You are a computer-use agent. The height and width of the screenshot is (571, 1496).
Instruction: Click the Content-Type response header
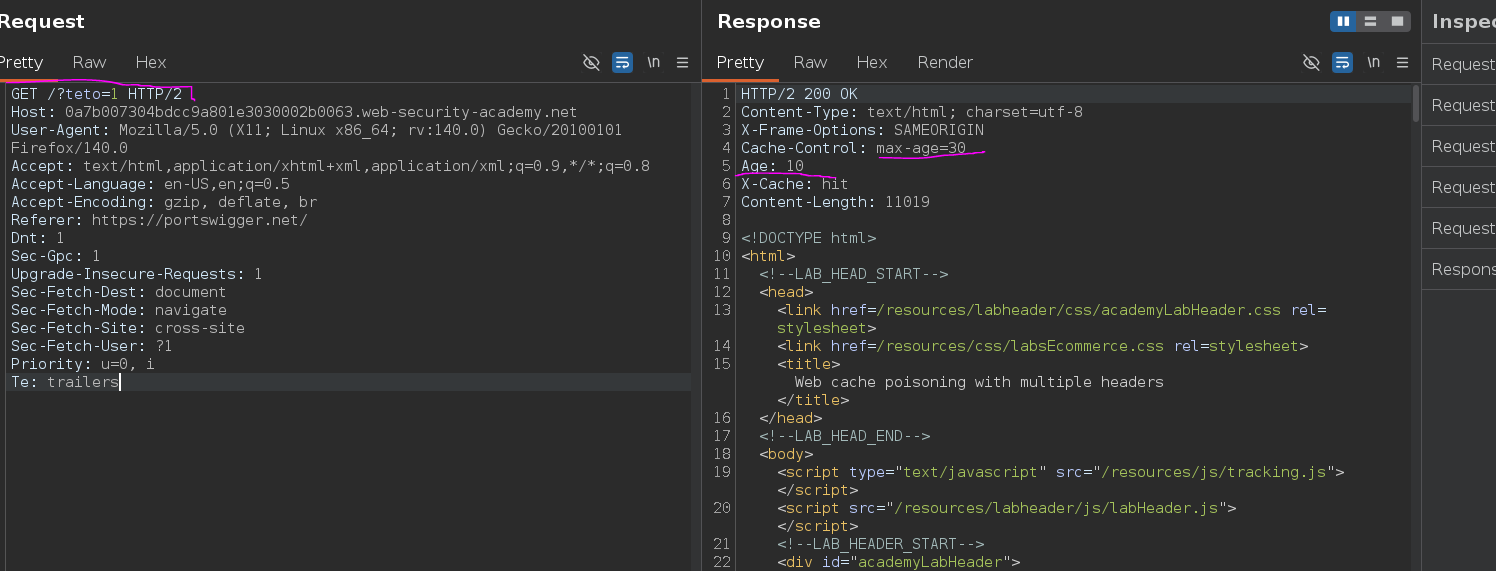(911, 112)
